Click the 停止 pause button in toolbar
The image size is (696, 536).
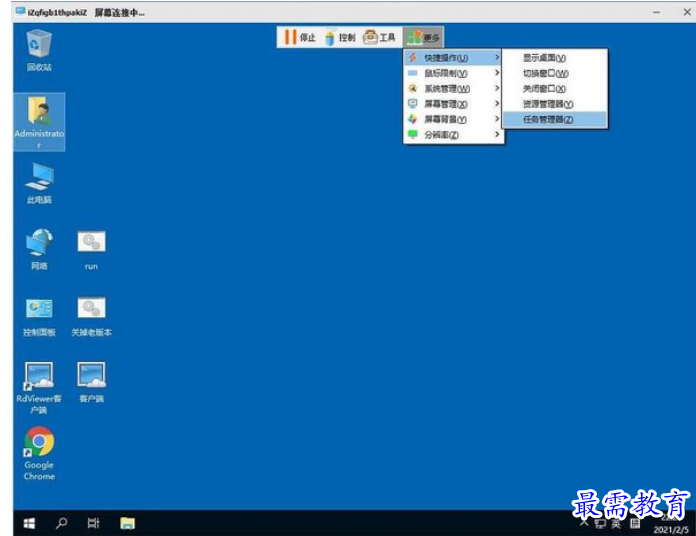coord(300,37)
